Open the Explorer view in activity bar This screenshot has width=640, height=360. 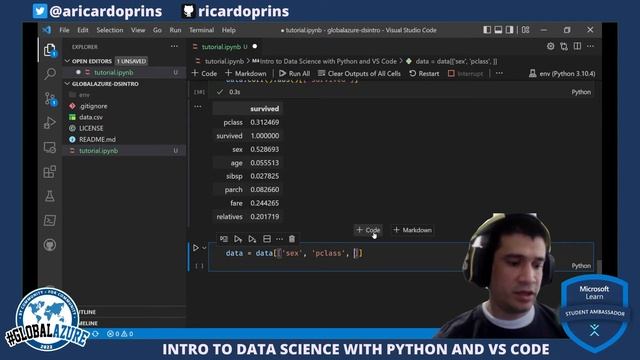click(50, 50)
